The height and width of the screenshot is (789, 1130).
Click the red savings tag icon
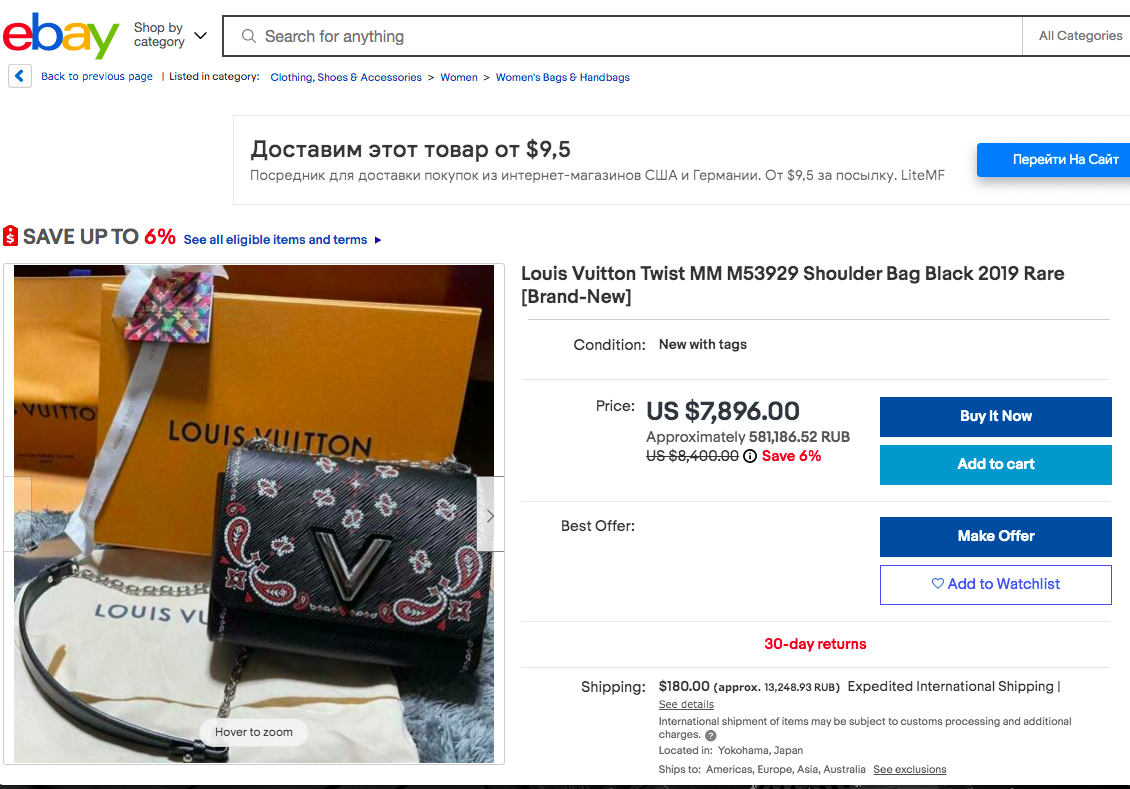11,237
